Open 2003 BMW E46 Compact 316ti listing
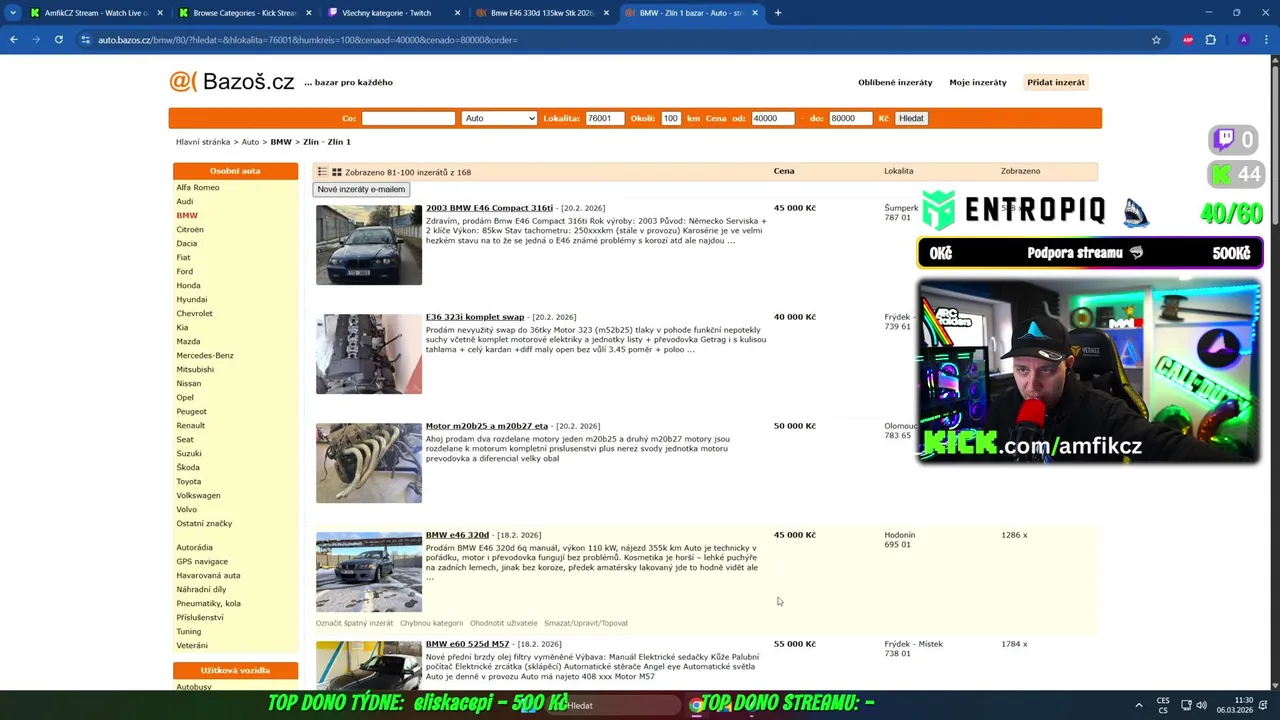Screen dimensions: 1280x720 pos(489,208)
